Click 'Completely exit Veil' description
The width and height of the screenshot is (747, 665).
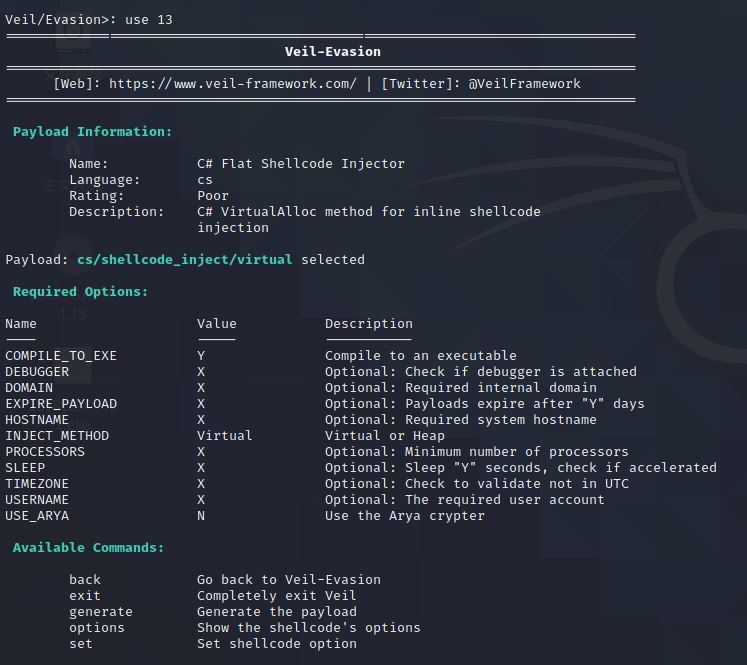click(x=277, y=596)
